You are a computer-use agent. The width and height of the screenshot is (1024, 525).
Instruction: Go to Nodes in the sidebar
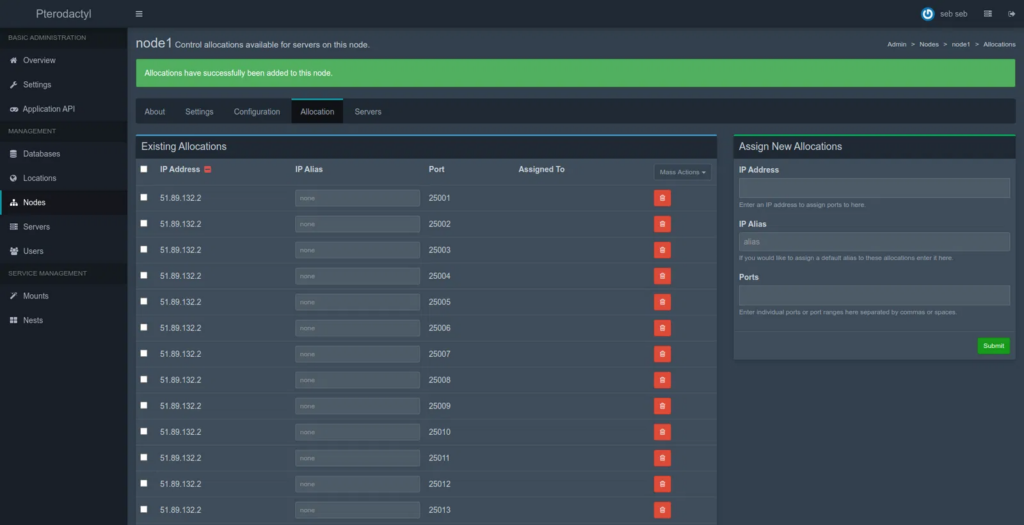click(x=34, y=203)
